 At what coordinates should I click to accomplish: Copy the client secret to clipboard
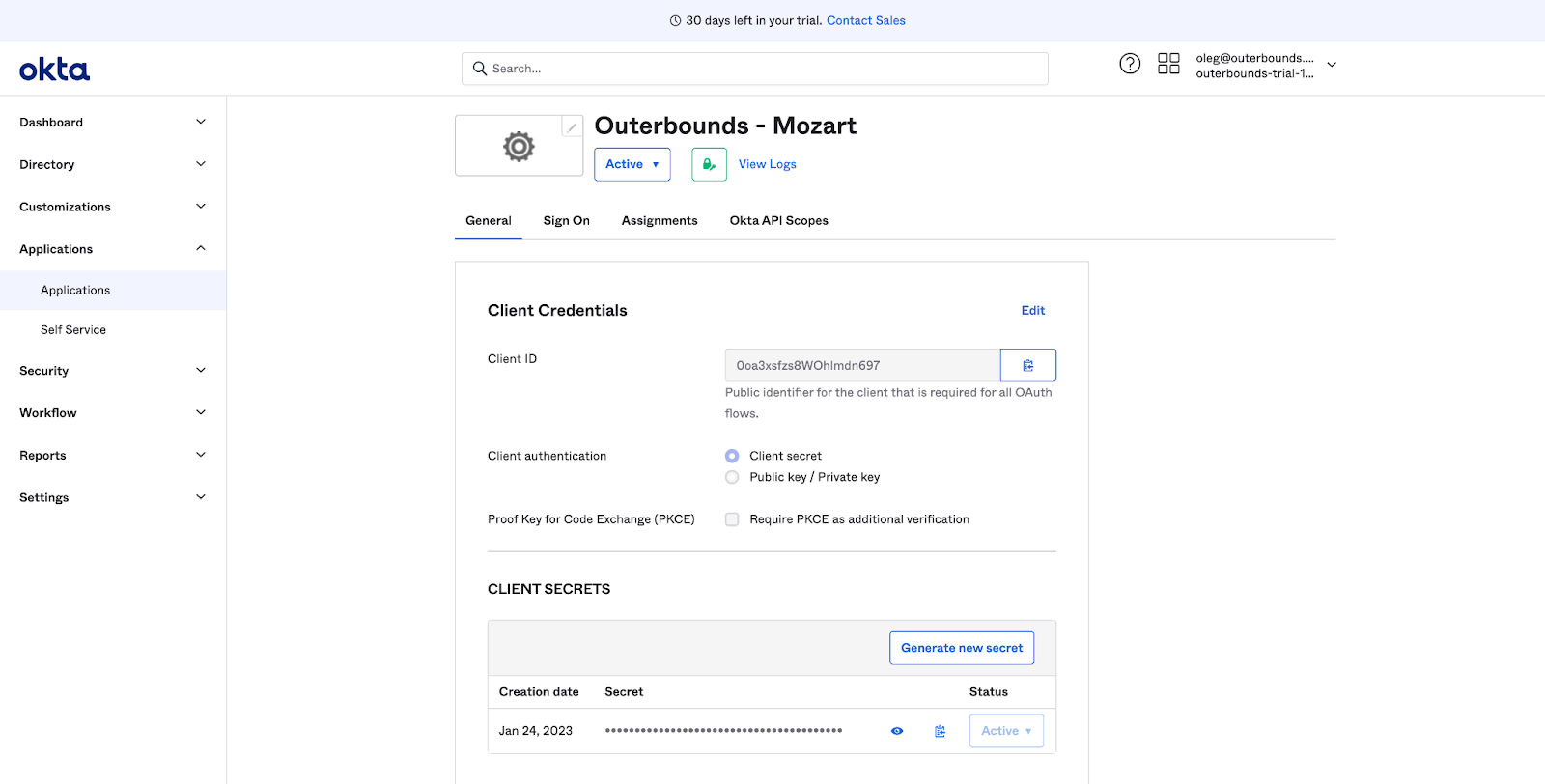point(940,731)
